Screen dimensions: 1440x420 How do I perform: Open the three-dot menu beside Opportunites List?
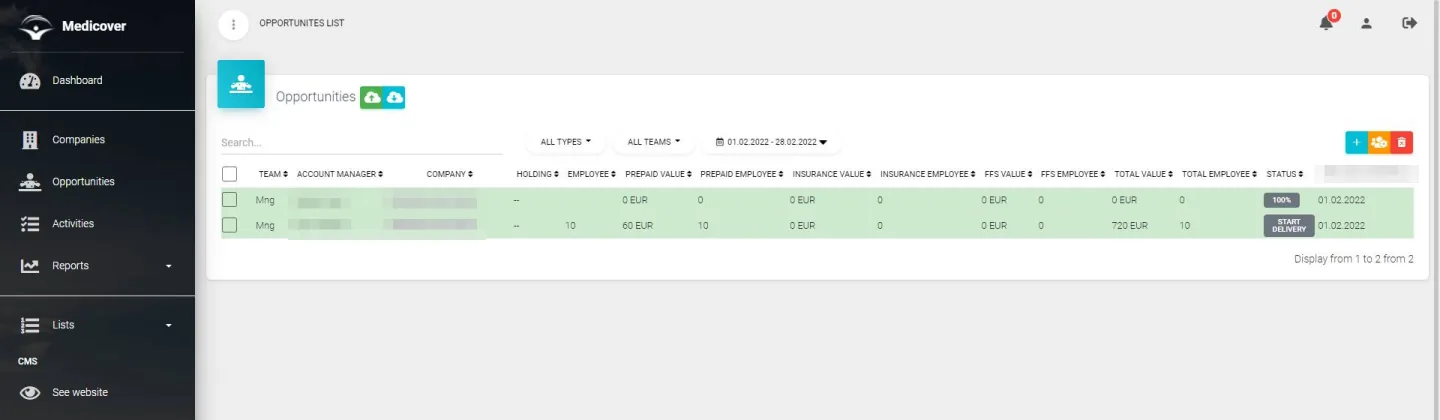coord(233,25)
